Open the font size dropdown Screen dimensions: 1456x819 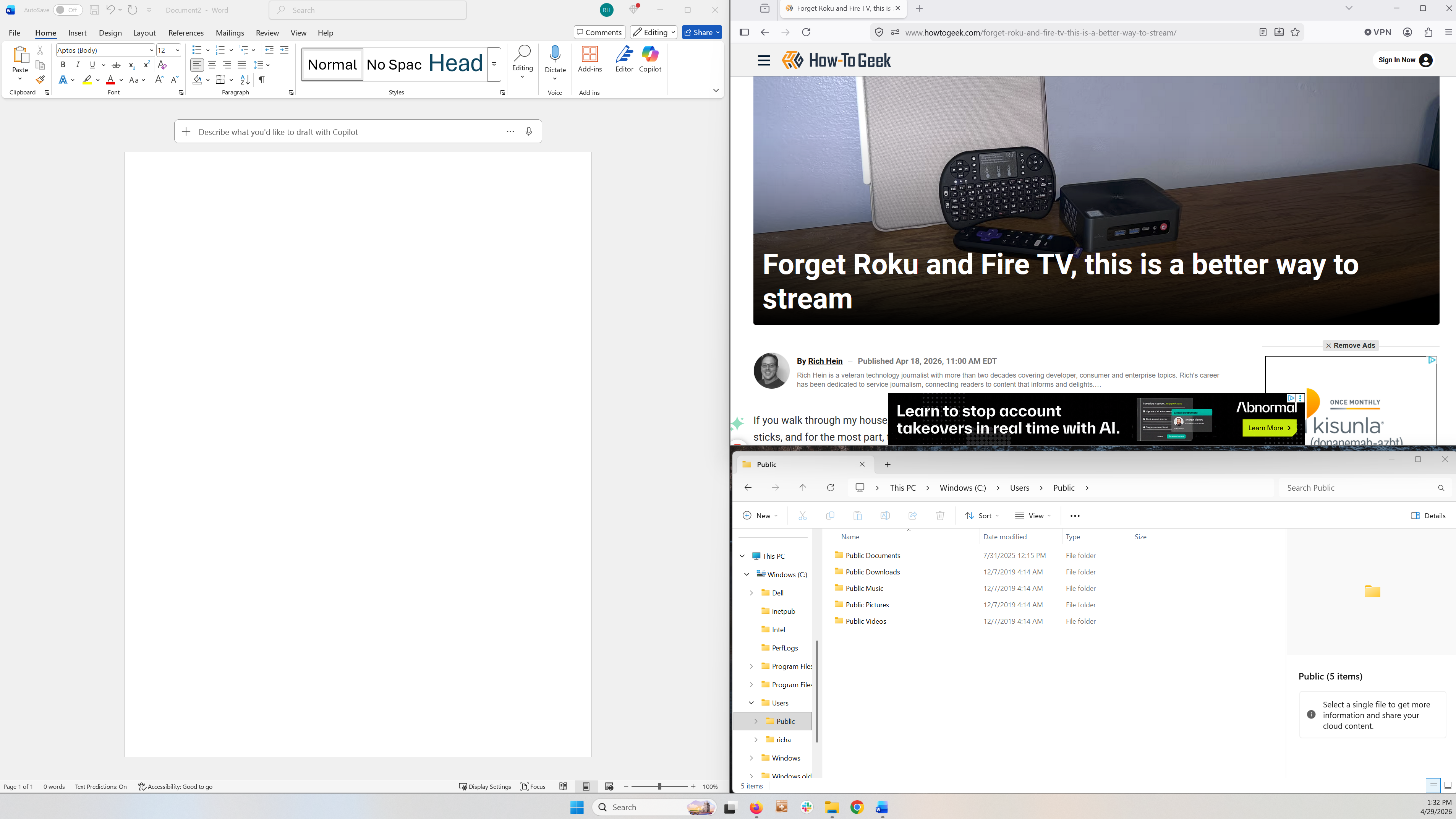tap(178, 50)
